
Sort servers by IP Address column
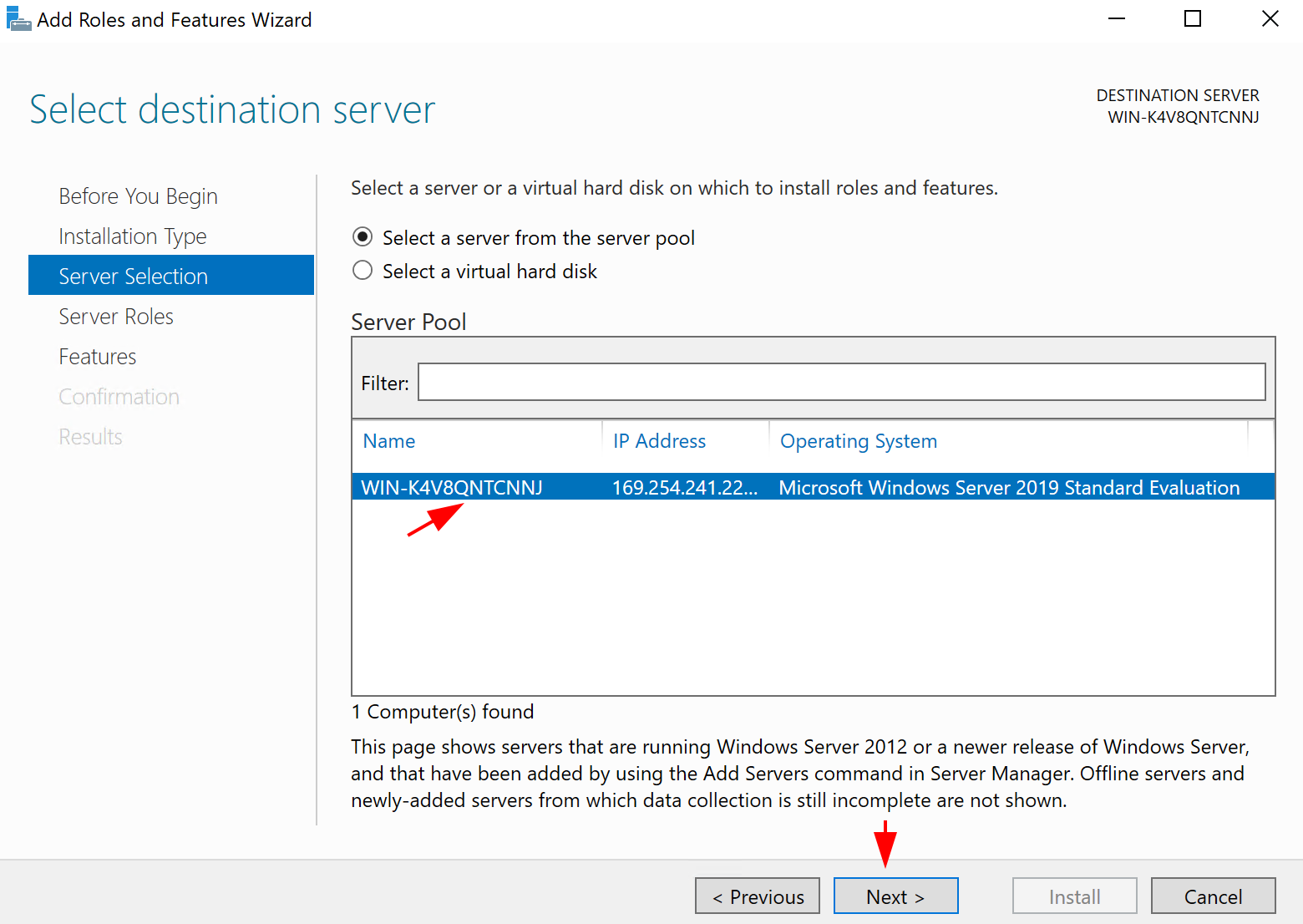point(659,440)
